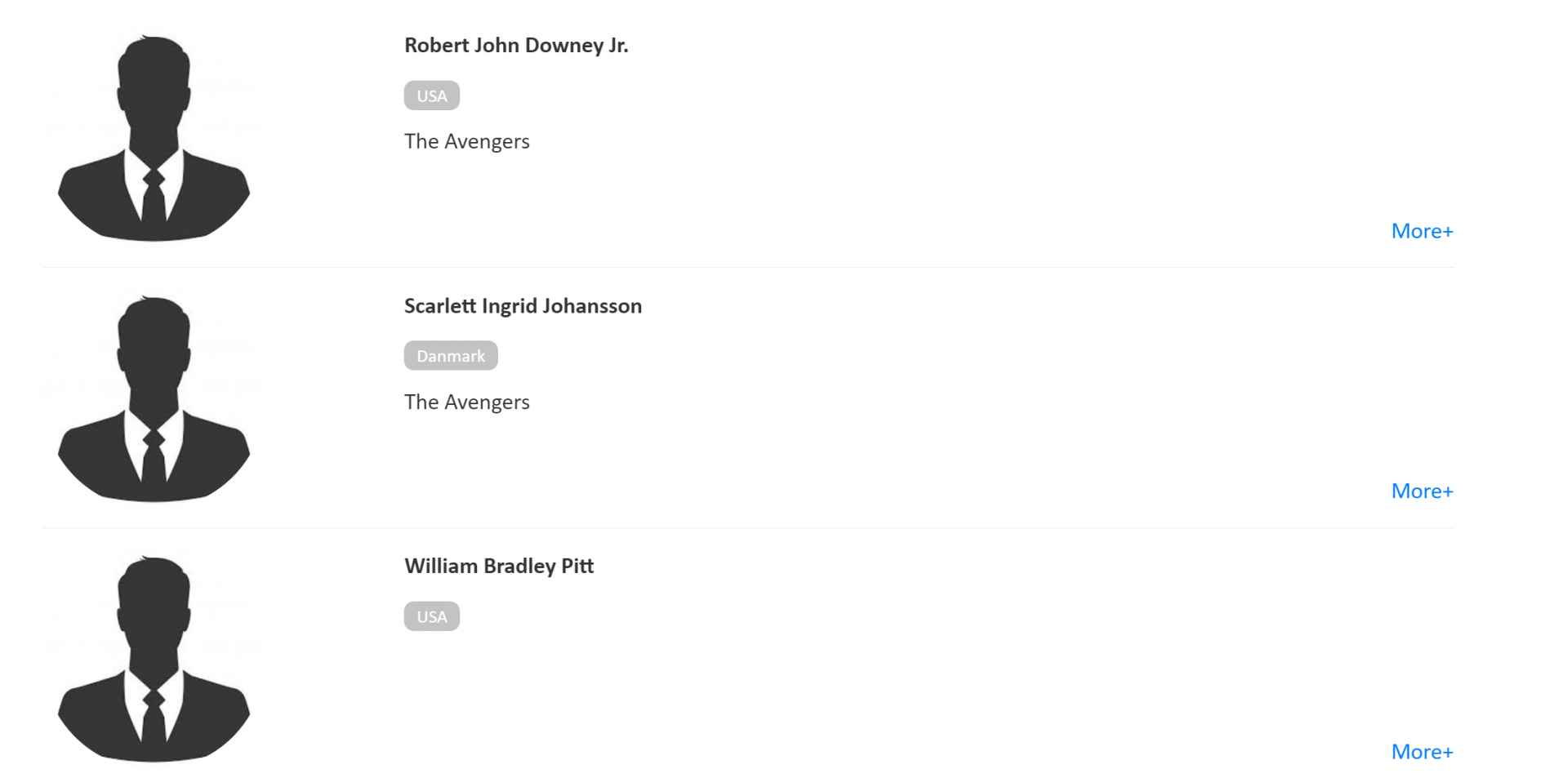Click The Avengers under Scarlett Ingrid Johansson
1568x778 pixels.
pyautogui.click(x=467, y=402)
